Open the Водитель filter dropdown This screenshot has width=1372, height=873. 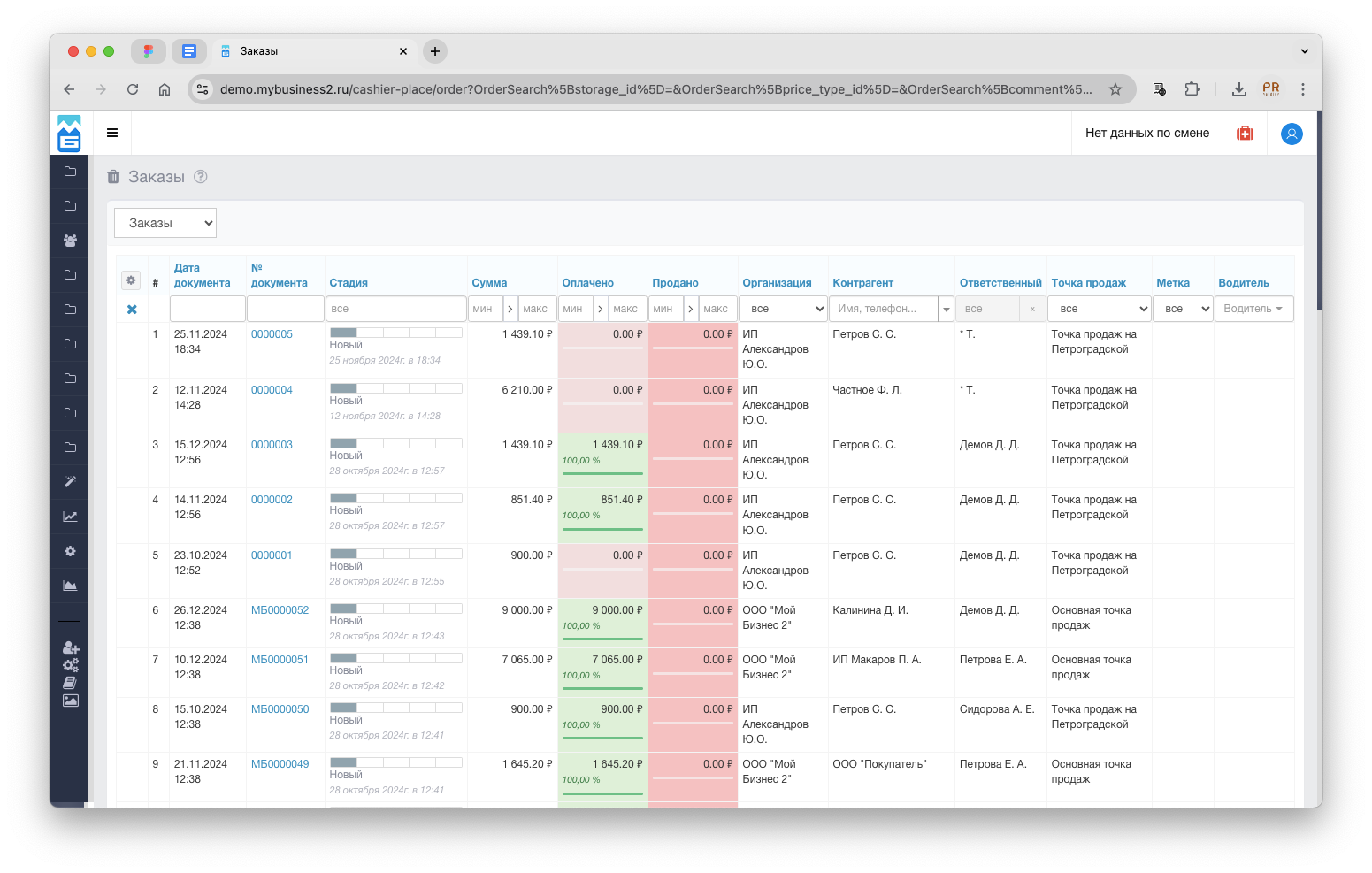pos(1253,309)
